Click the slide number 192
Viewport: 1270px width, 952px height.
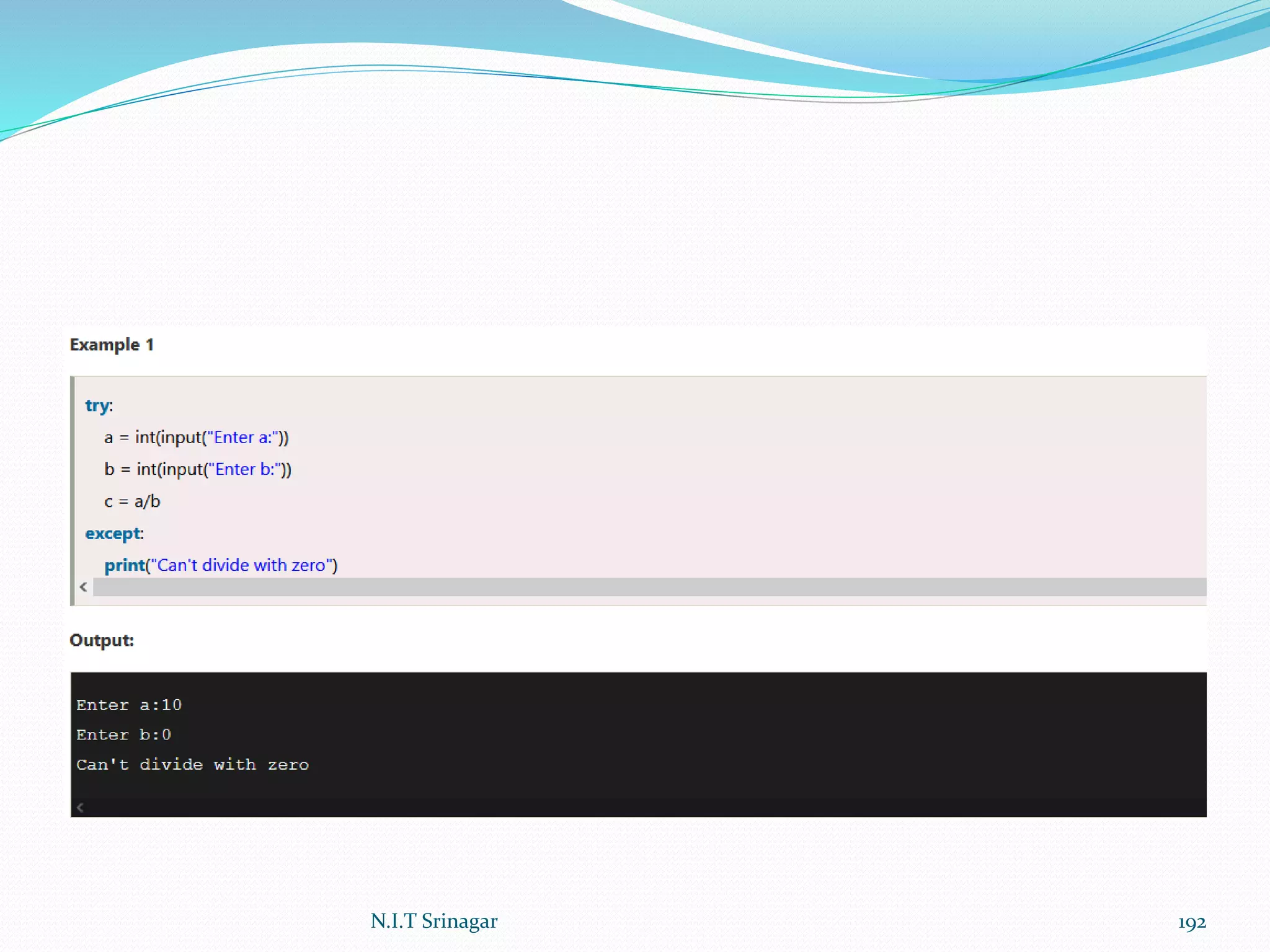[1191, 923]
